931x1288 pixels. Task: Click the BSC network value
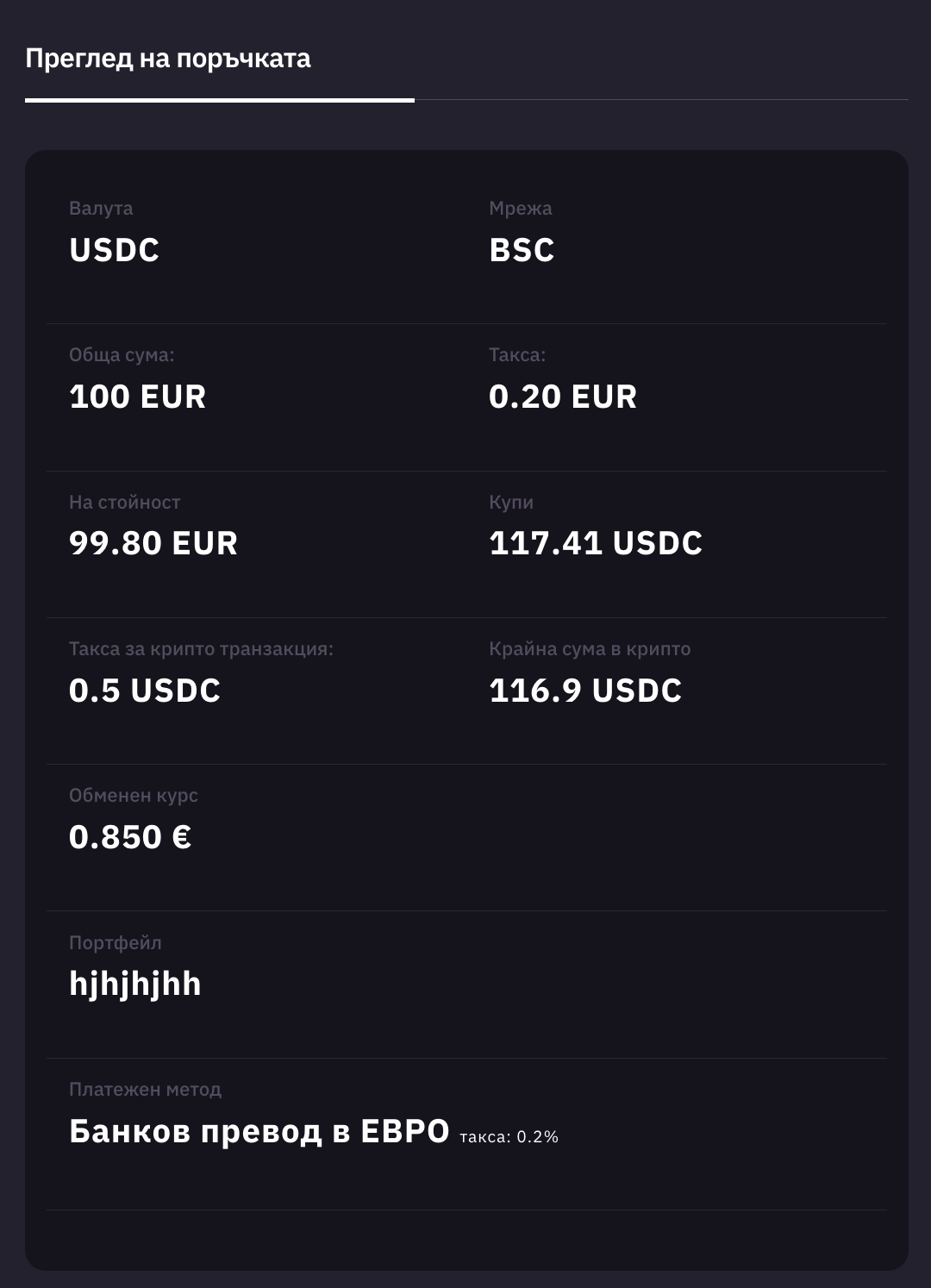[x=522, y=250]
